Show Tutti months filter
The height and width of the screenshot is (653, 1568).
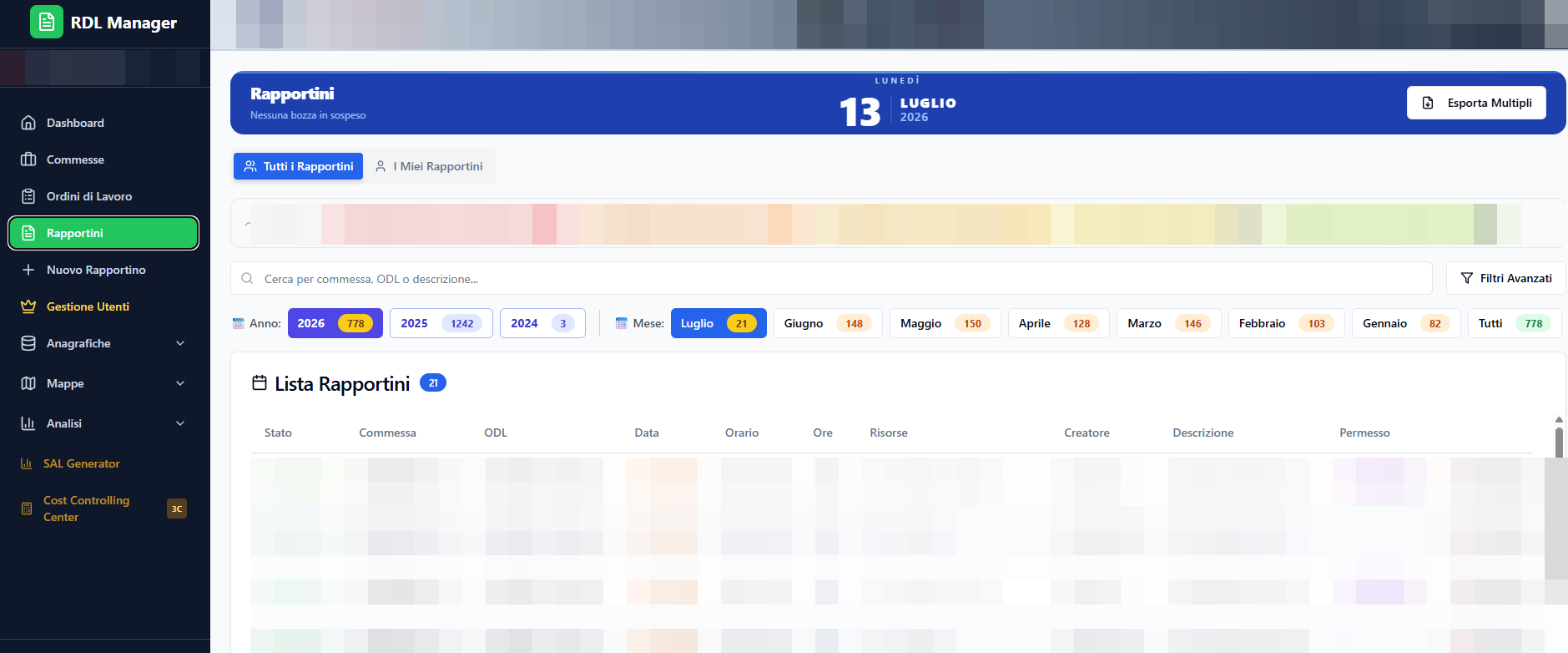point(1515,323)
